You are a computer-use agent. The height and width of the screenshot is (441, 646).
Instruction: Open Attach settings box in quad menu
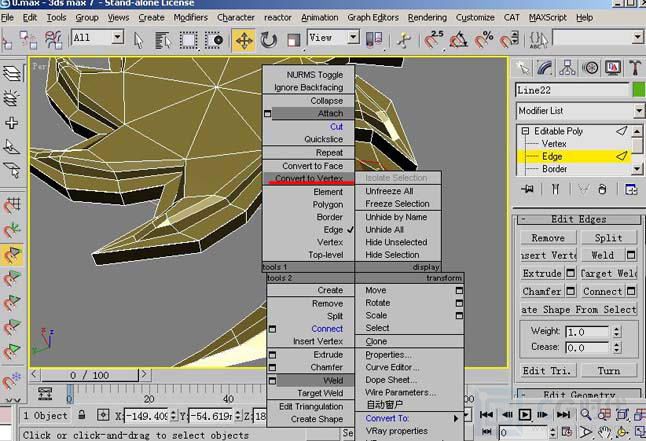(x=267, y=113)
